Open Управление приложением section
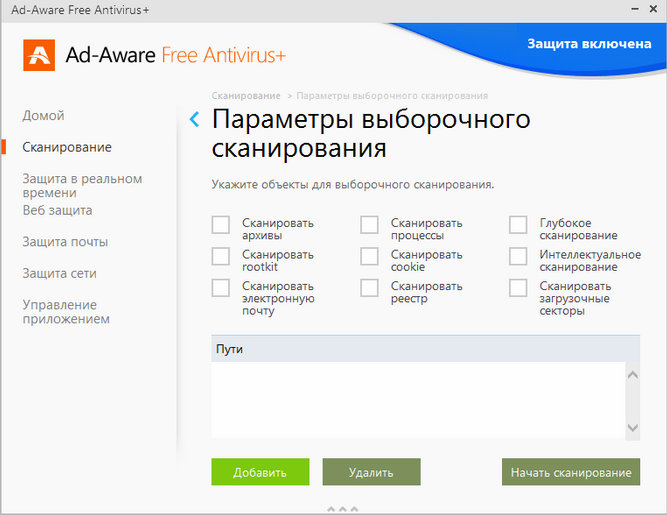 pos(66,311)
